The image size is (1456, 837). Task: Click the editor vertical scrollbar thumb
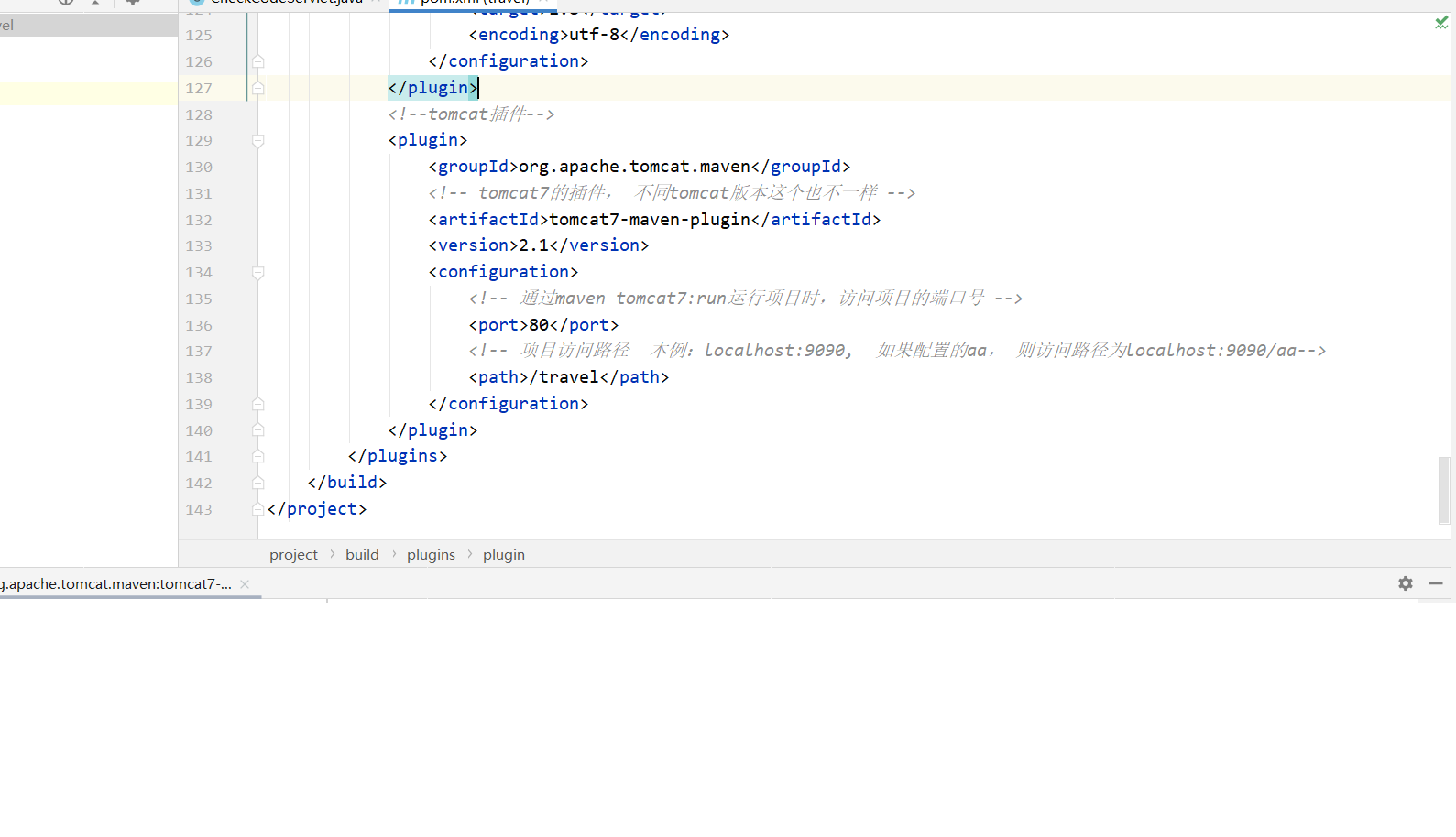[x=1444, y=490]
